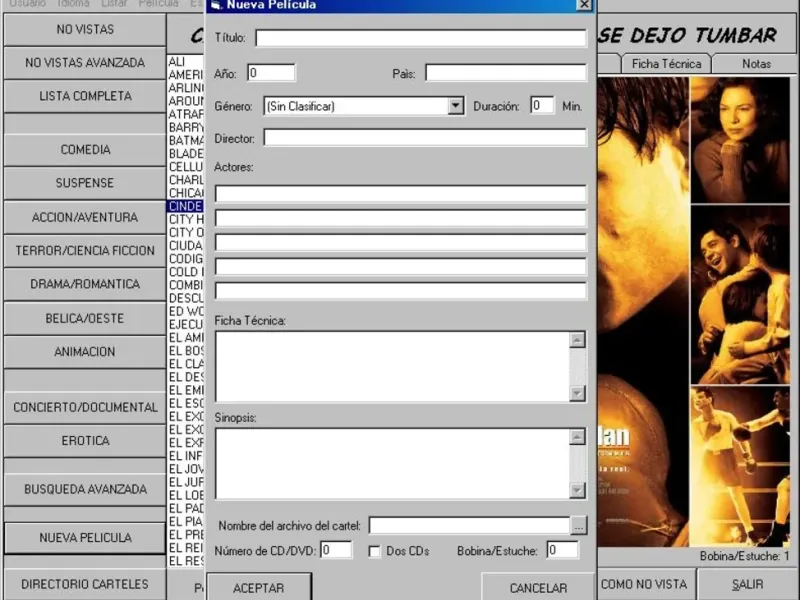Click the fourth Actores input field
Screen dimensions: 800x600
401,266
